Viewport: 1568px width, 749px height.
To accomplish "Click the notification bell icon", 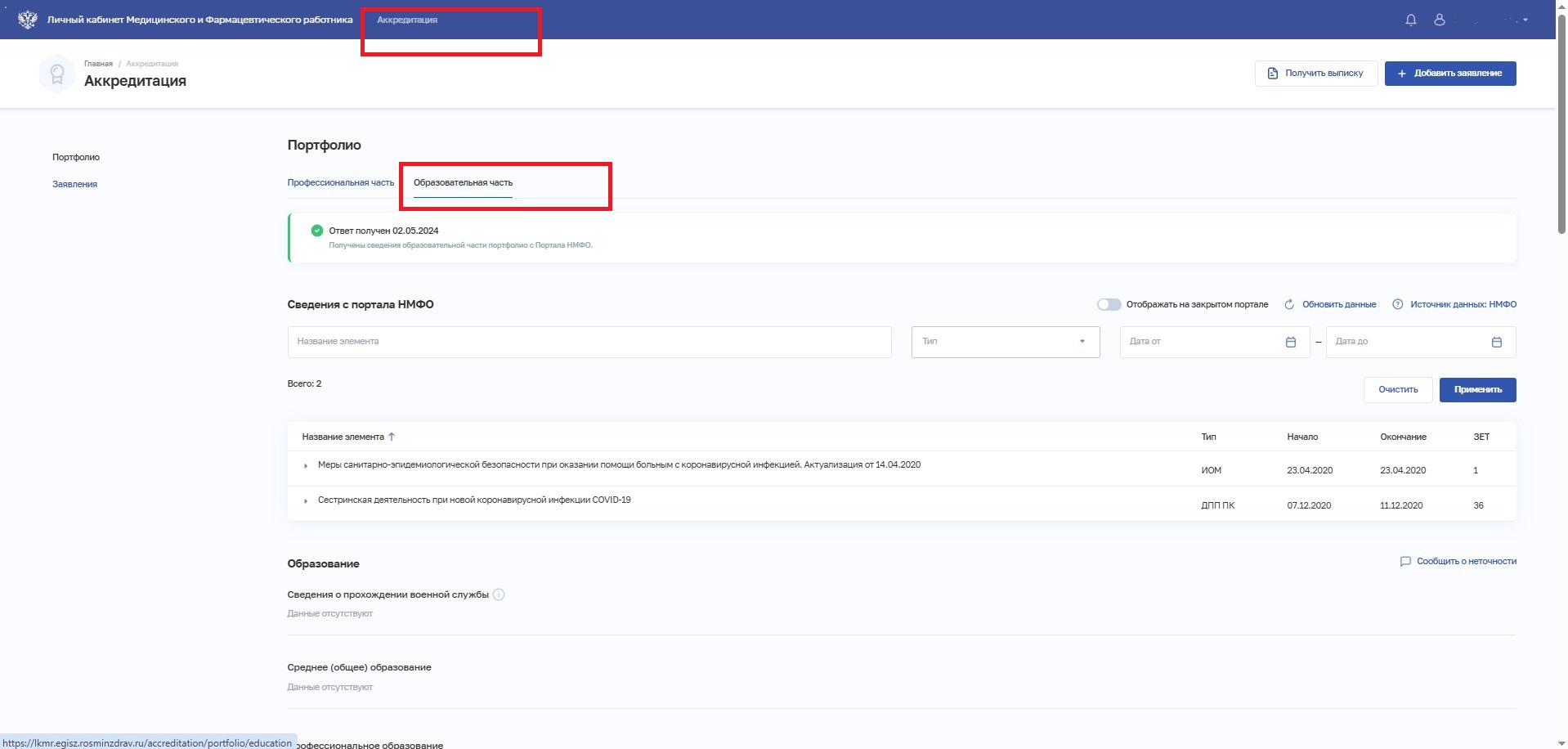I will coord(1410,20).
